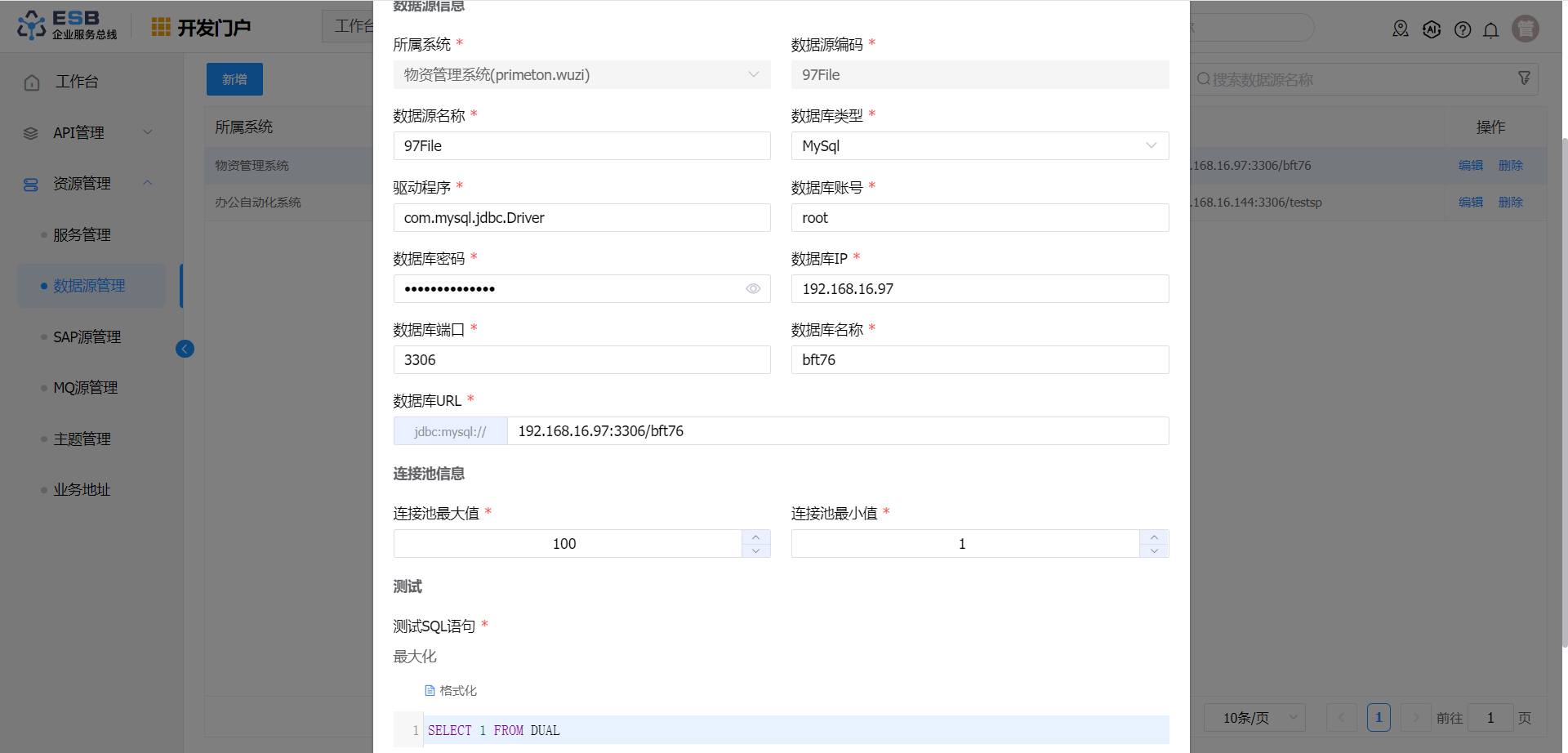Click the 前往 page number input

(x=1490, y=718)
